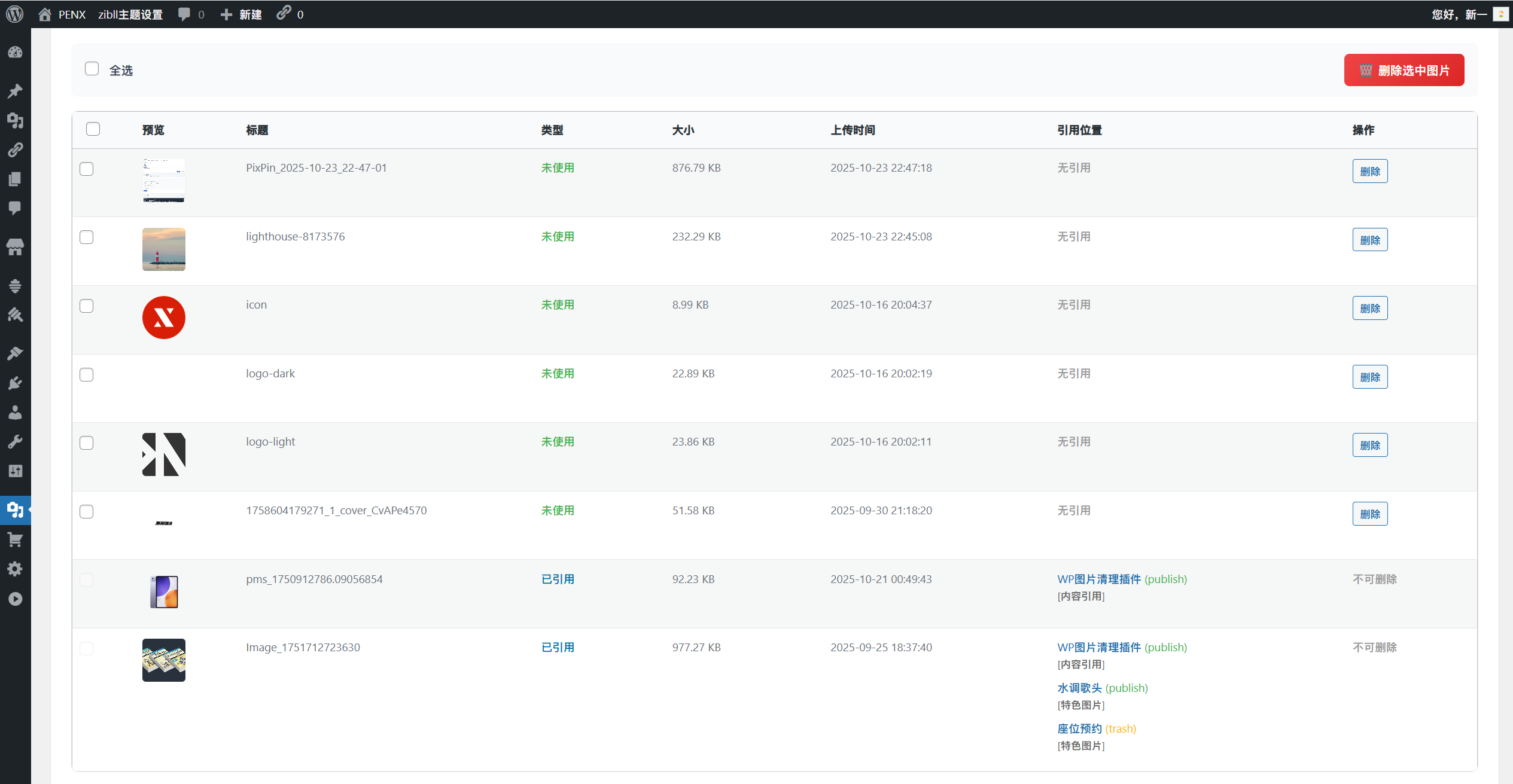Open zibll主题设置 in the admin bar
The height and width of the screenshot is (784, 1513).
[130, 14]
